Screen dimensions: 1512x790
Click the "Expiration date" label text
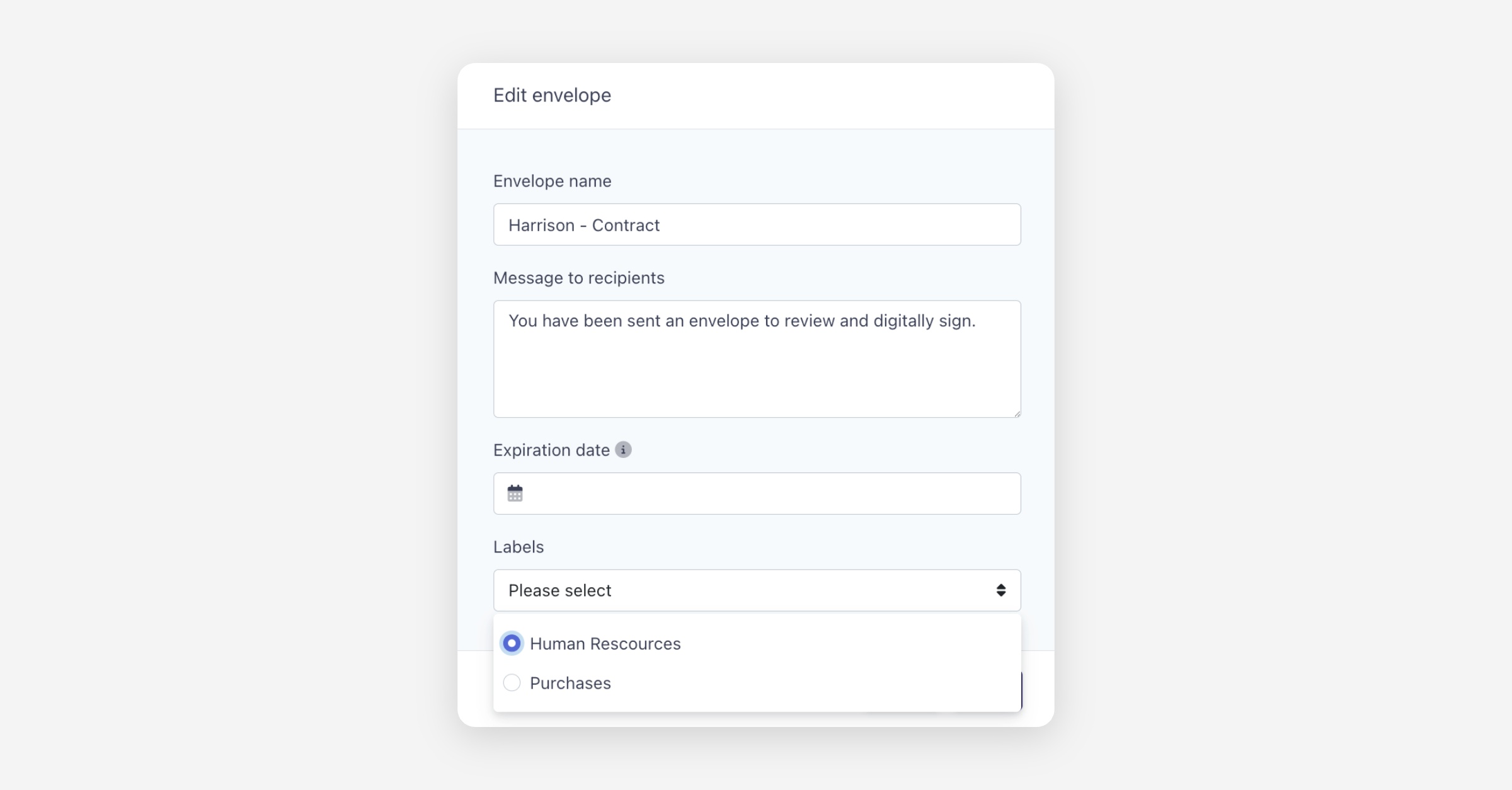coord(551,450)
